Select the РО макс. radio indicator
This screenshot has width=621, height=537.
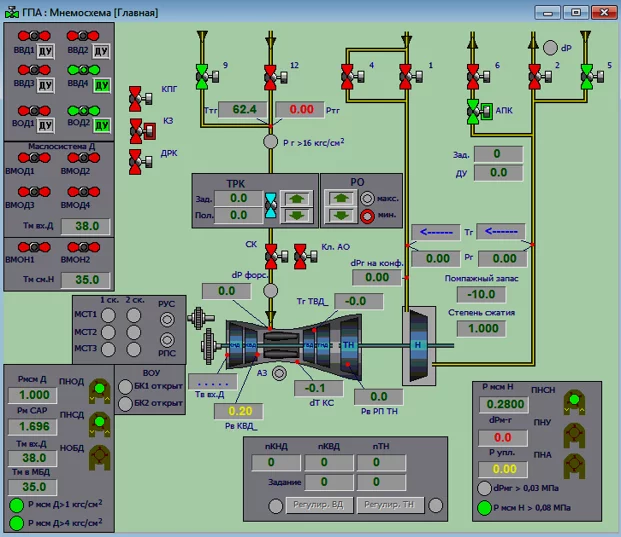pos(367,198)
